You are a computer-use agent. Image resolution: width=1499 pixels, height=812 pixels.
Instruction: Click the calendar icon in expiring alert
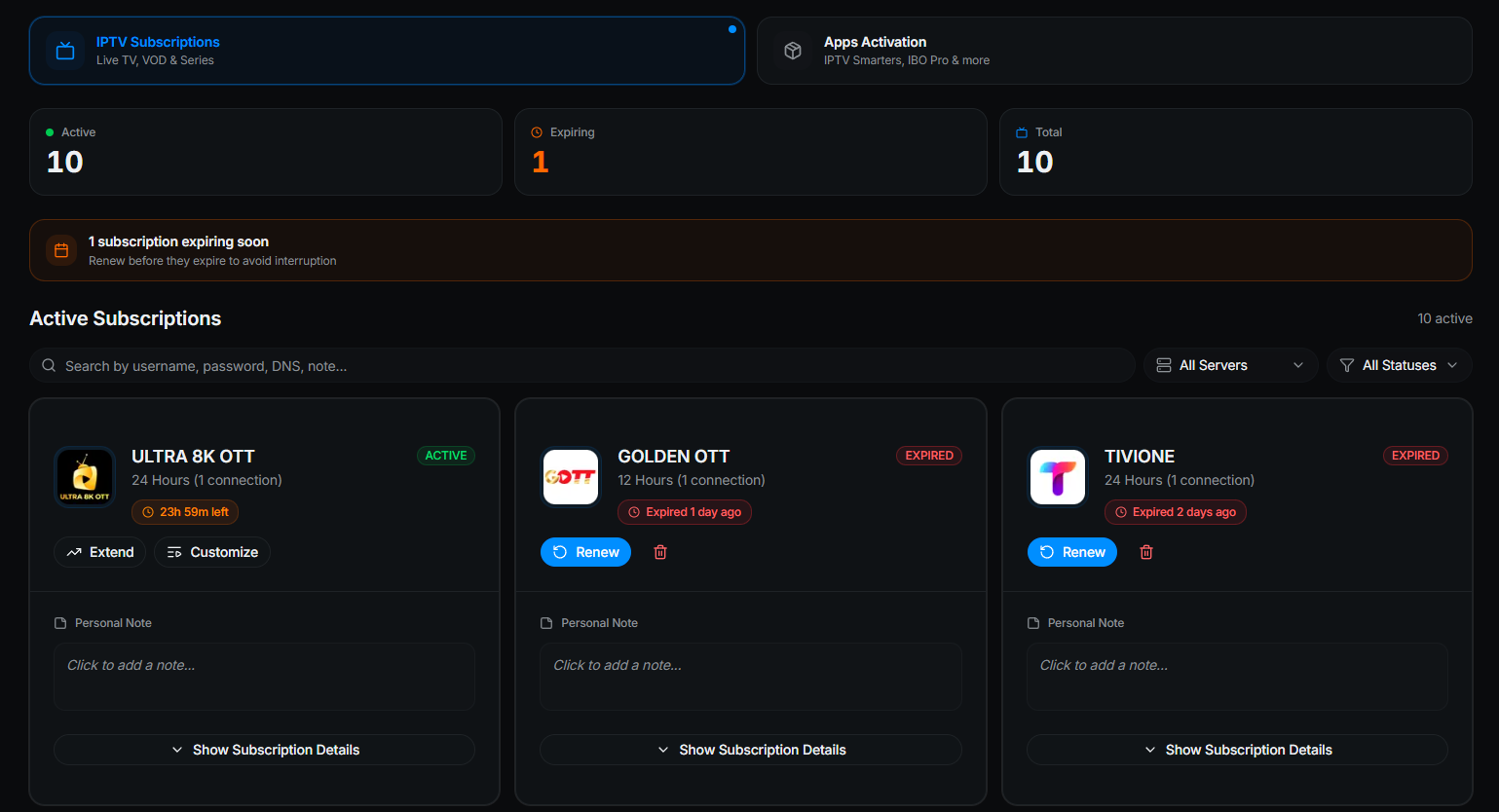click(61, 250)
